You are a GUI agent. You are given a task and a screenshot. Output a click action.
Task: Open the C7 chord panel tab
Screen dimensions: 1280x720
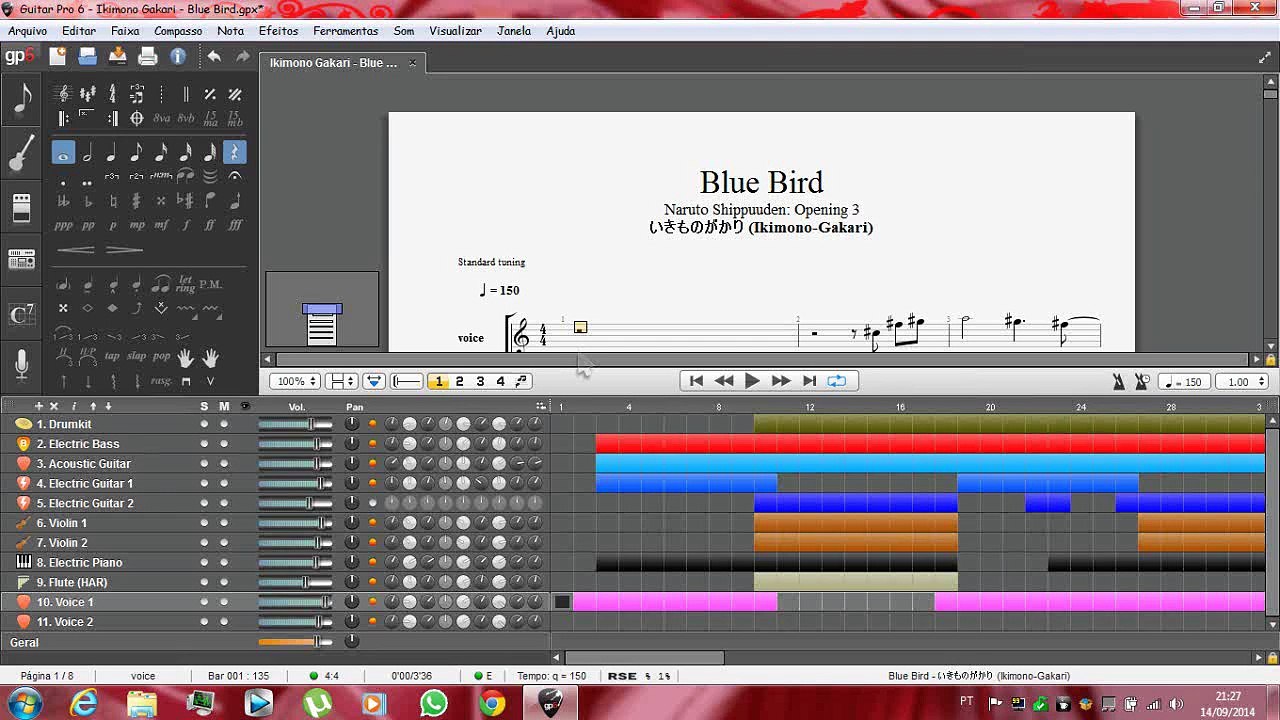click(x=21, y=314)
